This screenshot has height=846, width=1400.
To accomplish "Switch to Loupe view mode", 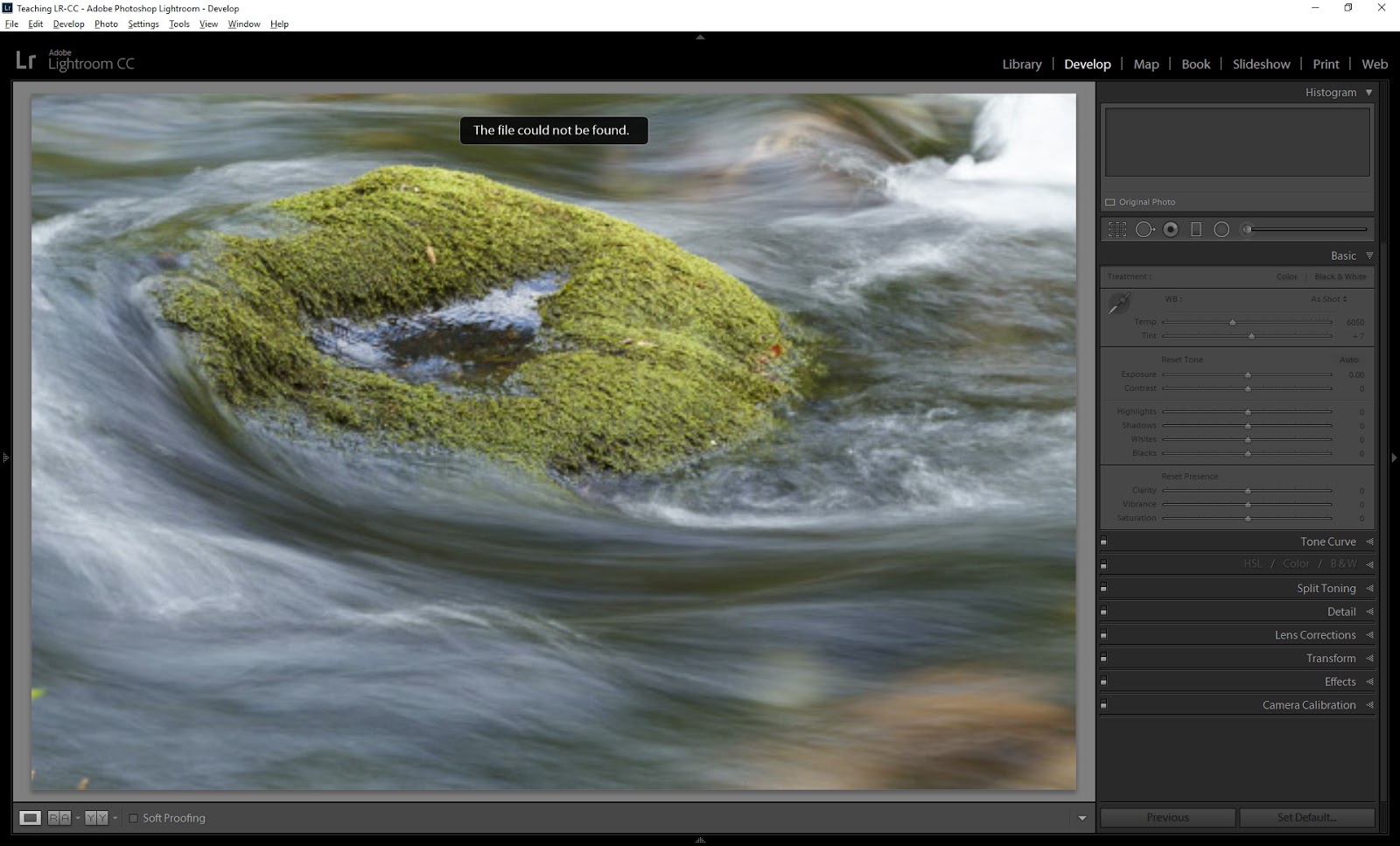I will point(30,818).
